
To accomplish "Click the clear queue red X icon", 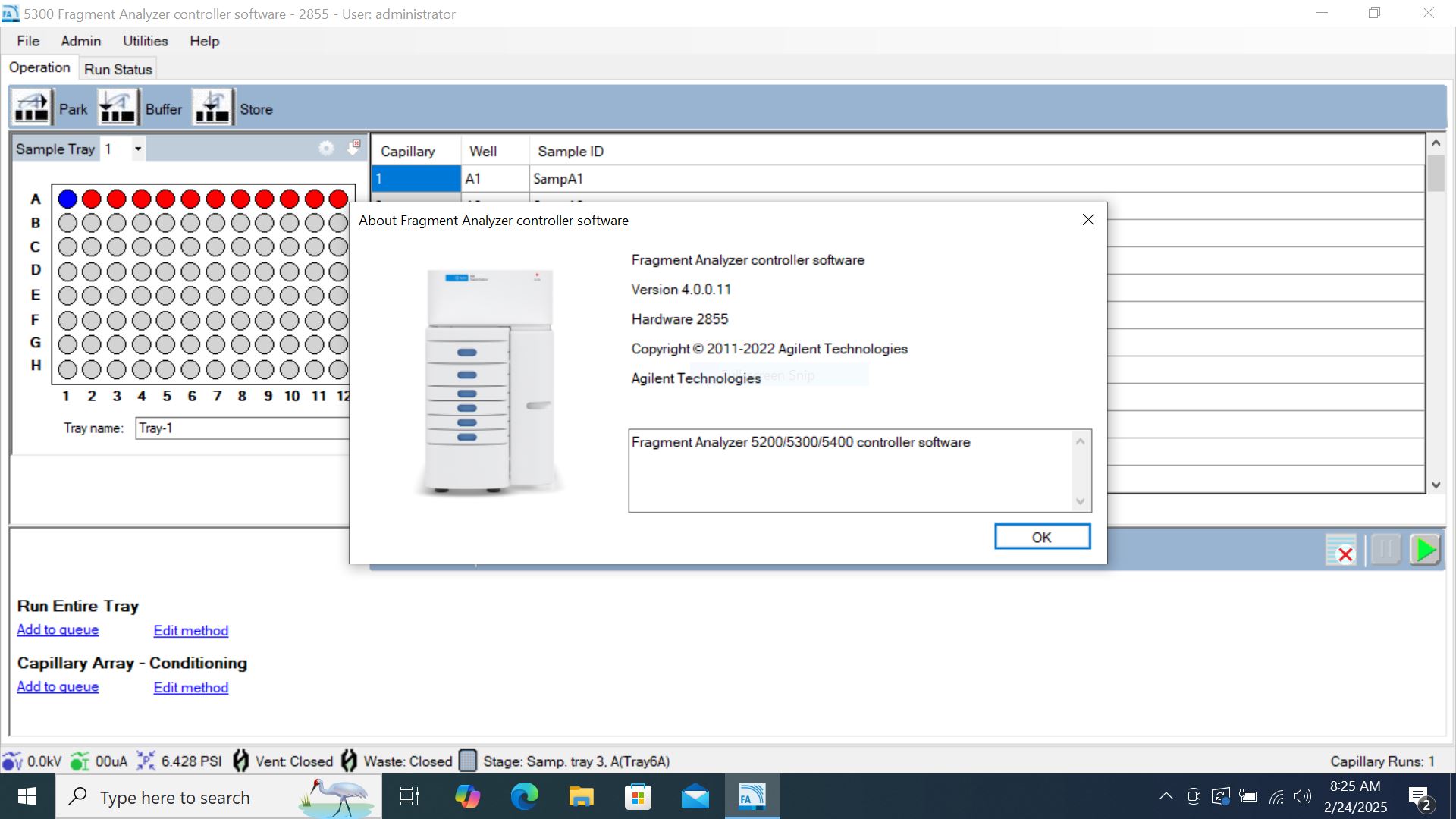I will [1341, 551].
